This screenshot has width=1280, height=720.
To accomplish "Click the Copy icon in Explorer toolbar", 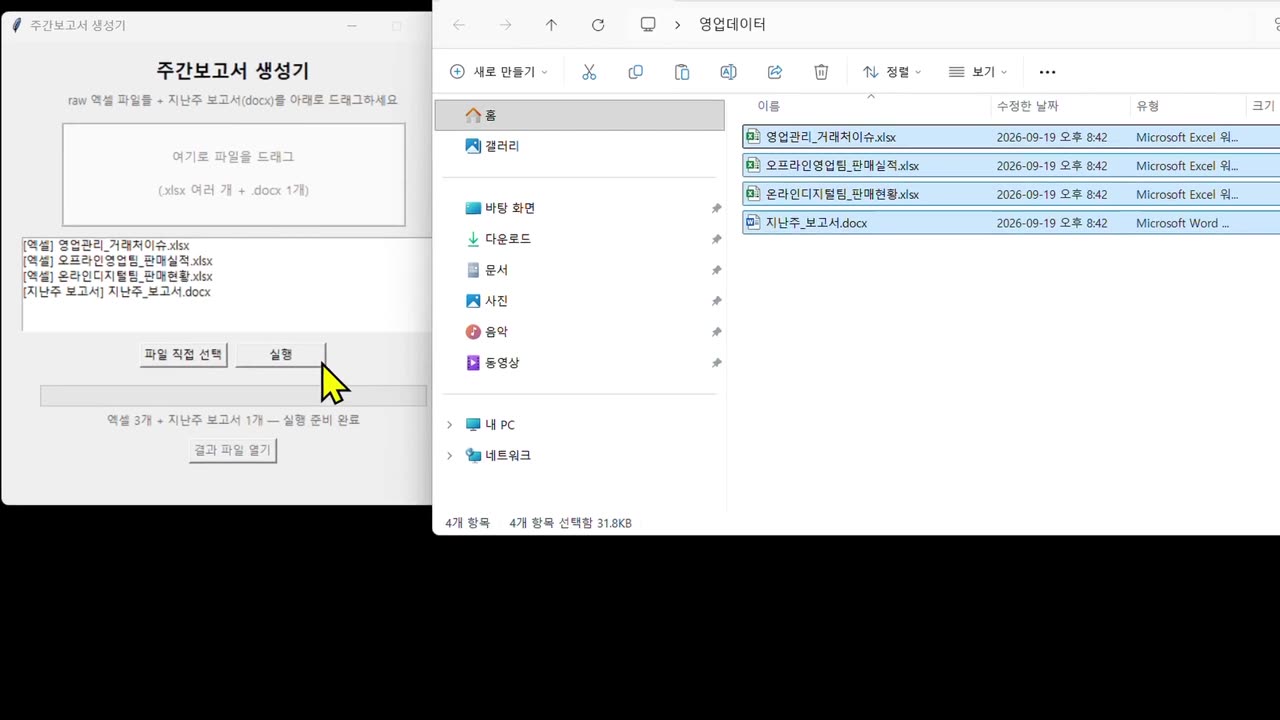I will pyautogui.click(x=635, y=72).
